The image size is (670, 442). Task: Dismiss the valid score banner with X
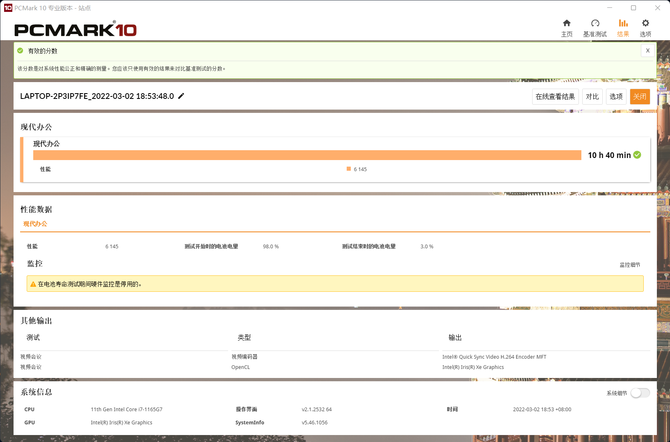[x=645, y=48]
